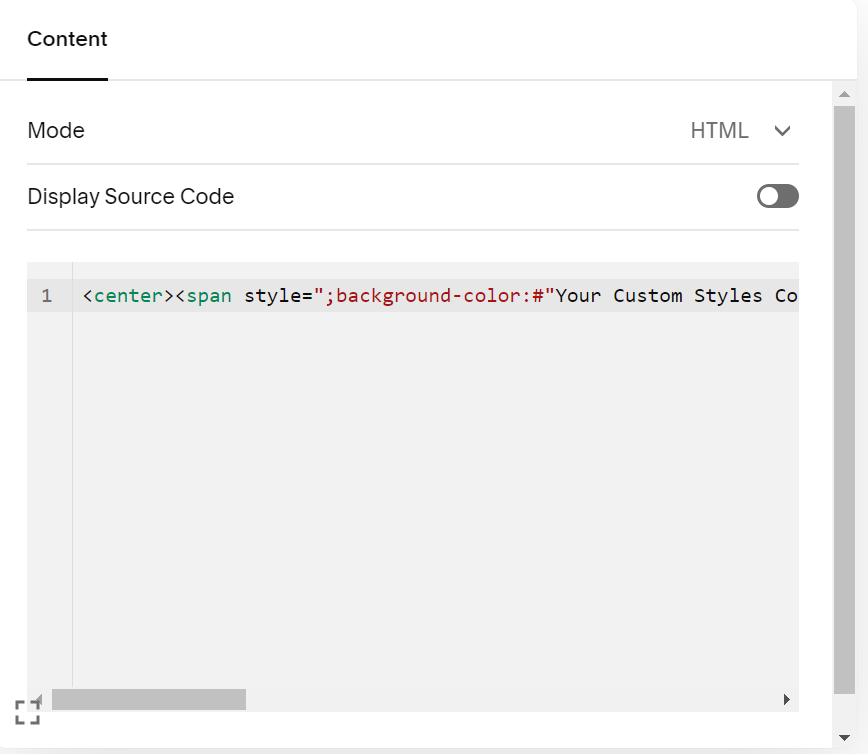Viewport: 868px width, 754px height.
Task: Click the panel's scroll up arrow
Action: coord(844,95)
